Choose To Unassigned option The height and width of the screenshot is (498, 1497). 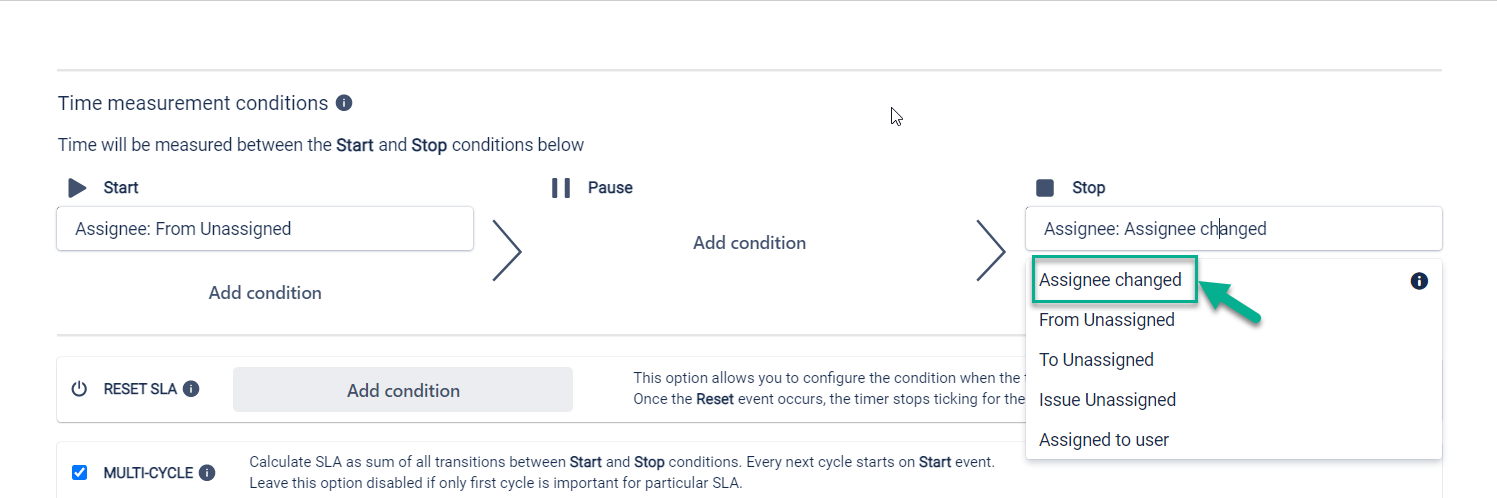[x=1096, y=360]
